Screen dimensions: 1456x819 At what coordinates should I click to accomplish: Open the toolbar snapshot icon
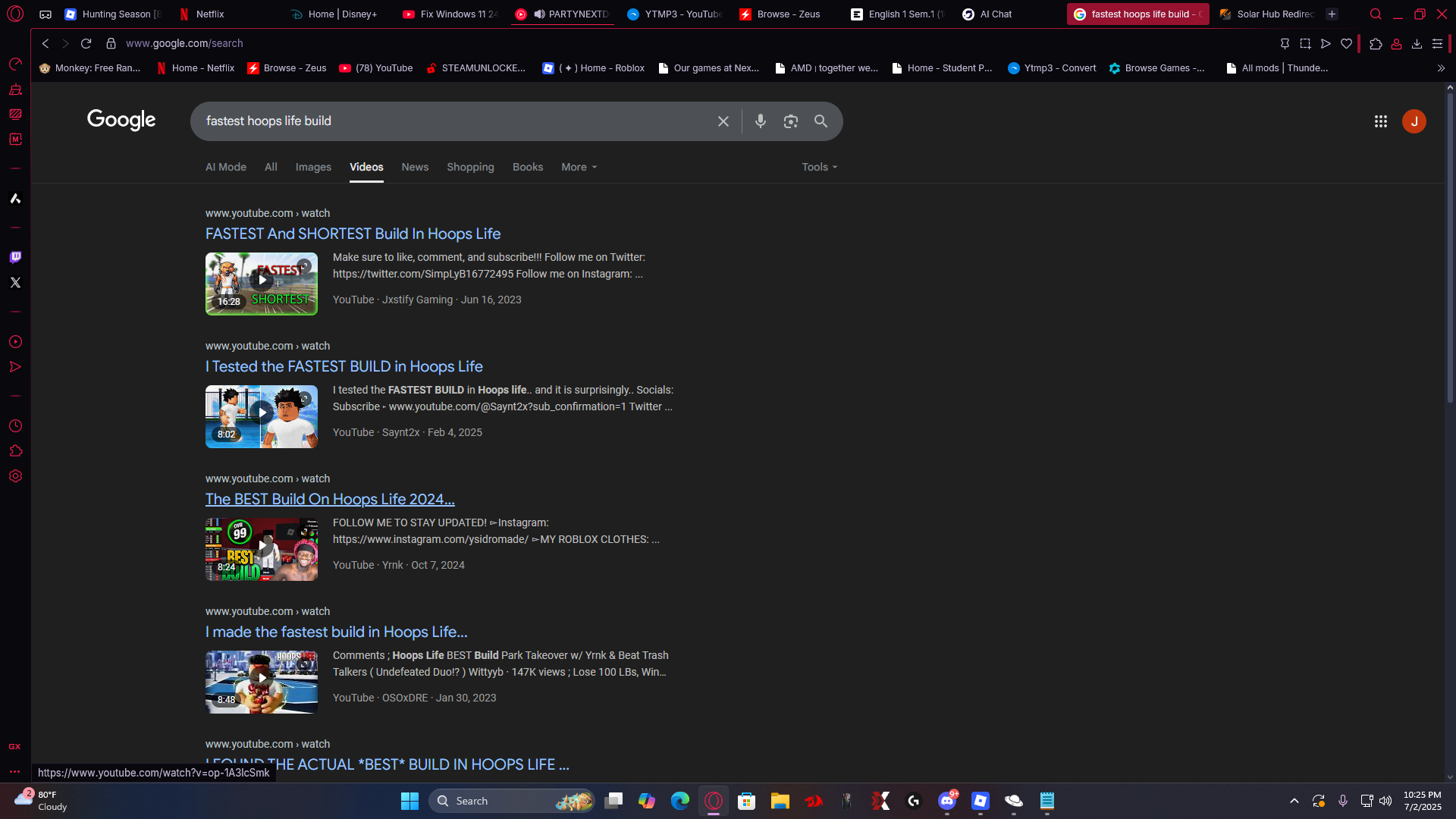(x=1305, y=44)
